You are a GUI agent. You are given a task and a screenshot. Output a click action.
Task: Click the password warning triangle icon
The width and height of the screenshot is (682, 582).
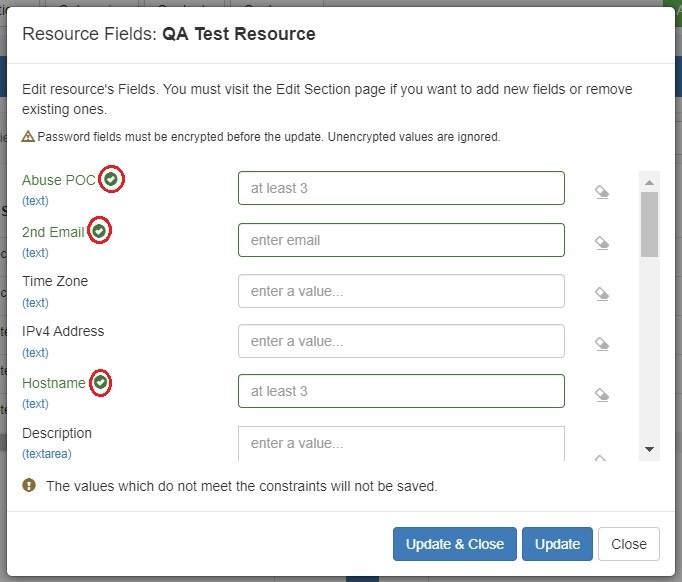coord(28,136)
